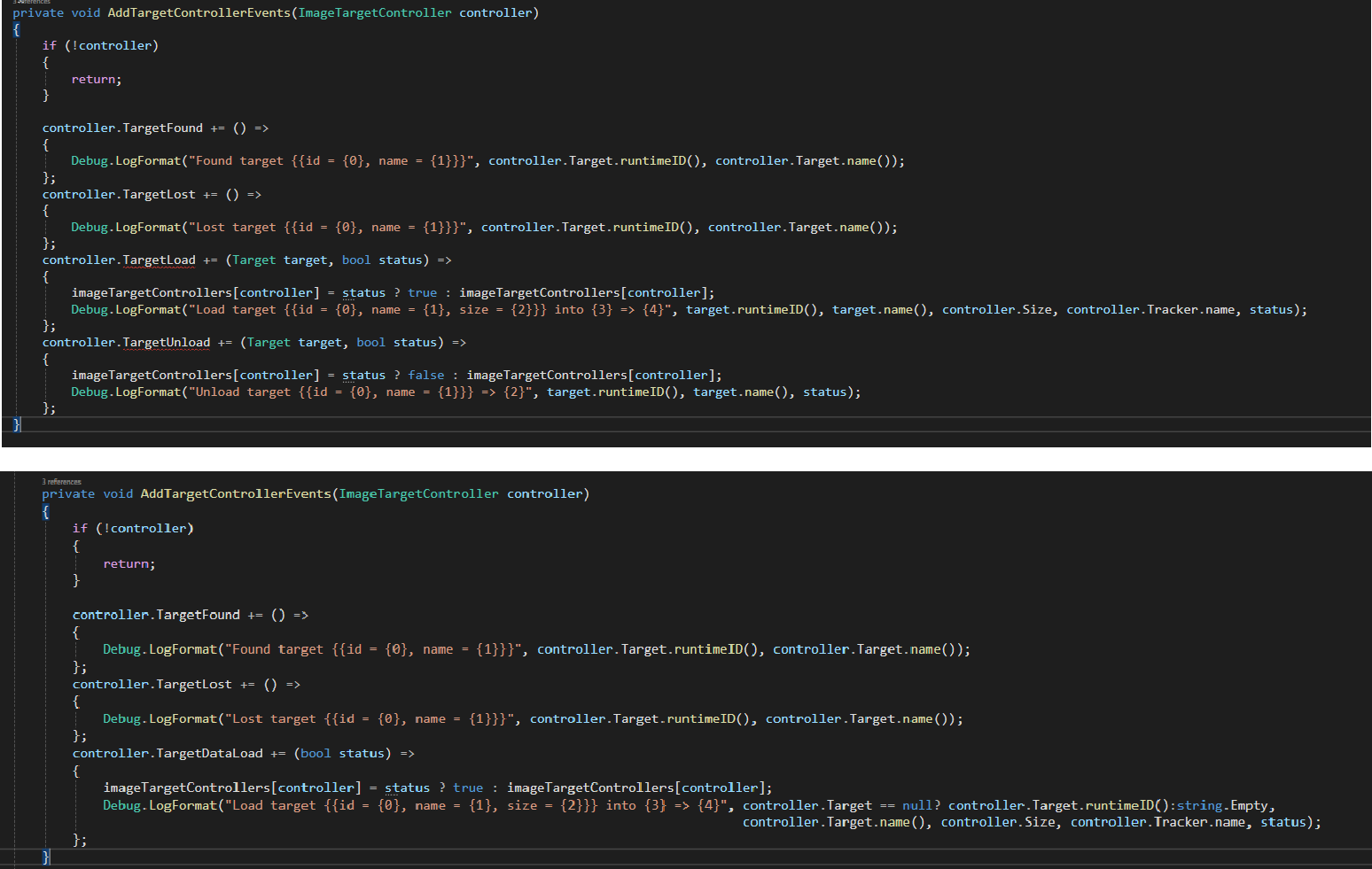1372x869 pixels.
Task: Click the status parameter in TargetDataLoad lambda
Action: 362,754
